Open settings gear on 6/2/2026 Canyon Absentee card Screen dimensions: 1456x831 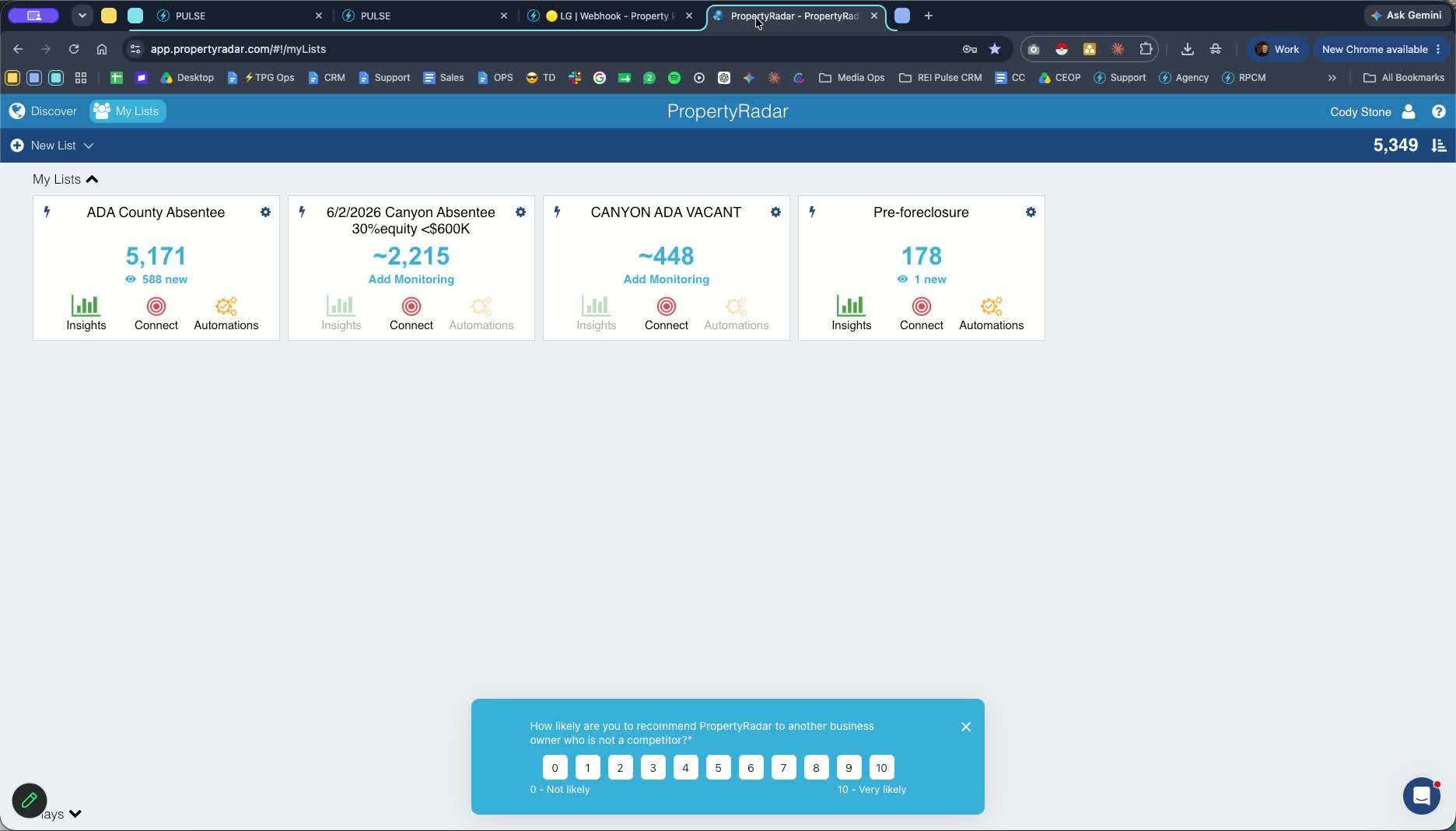pos(520,212)
